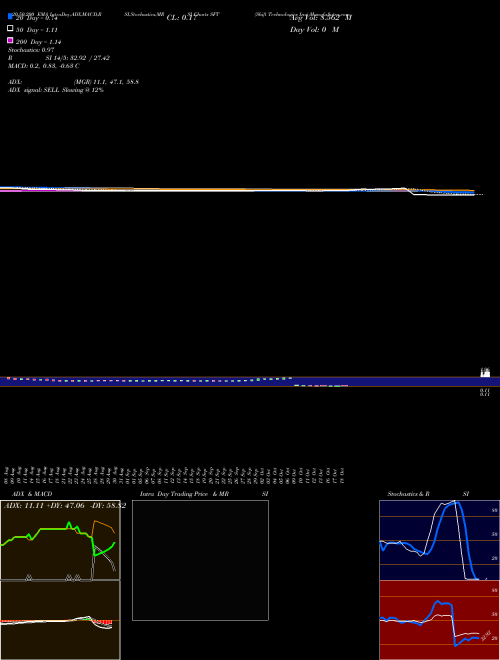Click the blue 20 Day EMA legend swatch
Viewport: 500px width, 660px height.
(x=10, y=16)
